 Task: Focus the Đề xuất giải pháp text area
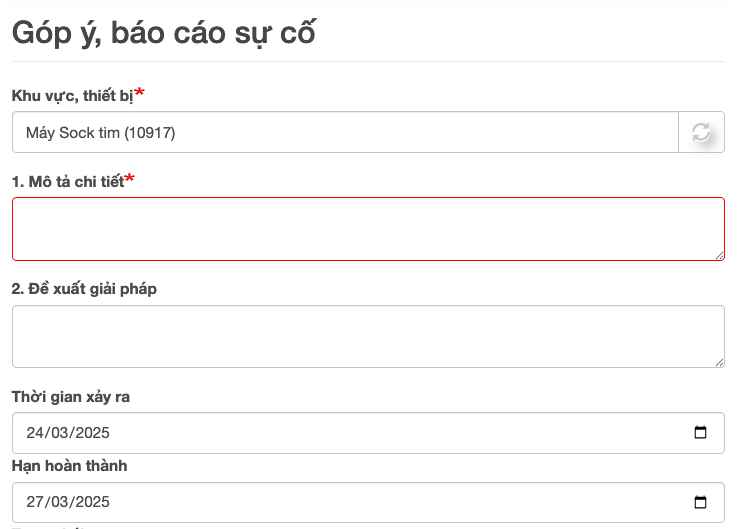(x=367, y=336)
